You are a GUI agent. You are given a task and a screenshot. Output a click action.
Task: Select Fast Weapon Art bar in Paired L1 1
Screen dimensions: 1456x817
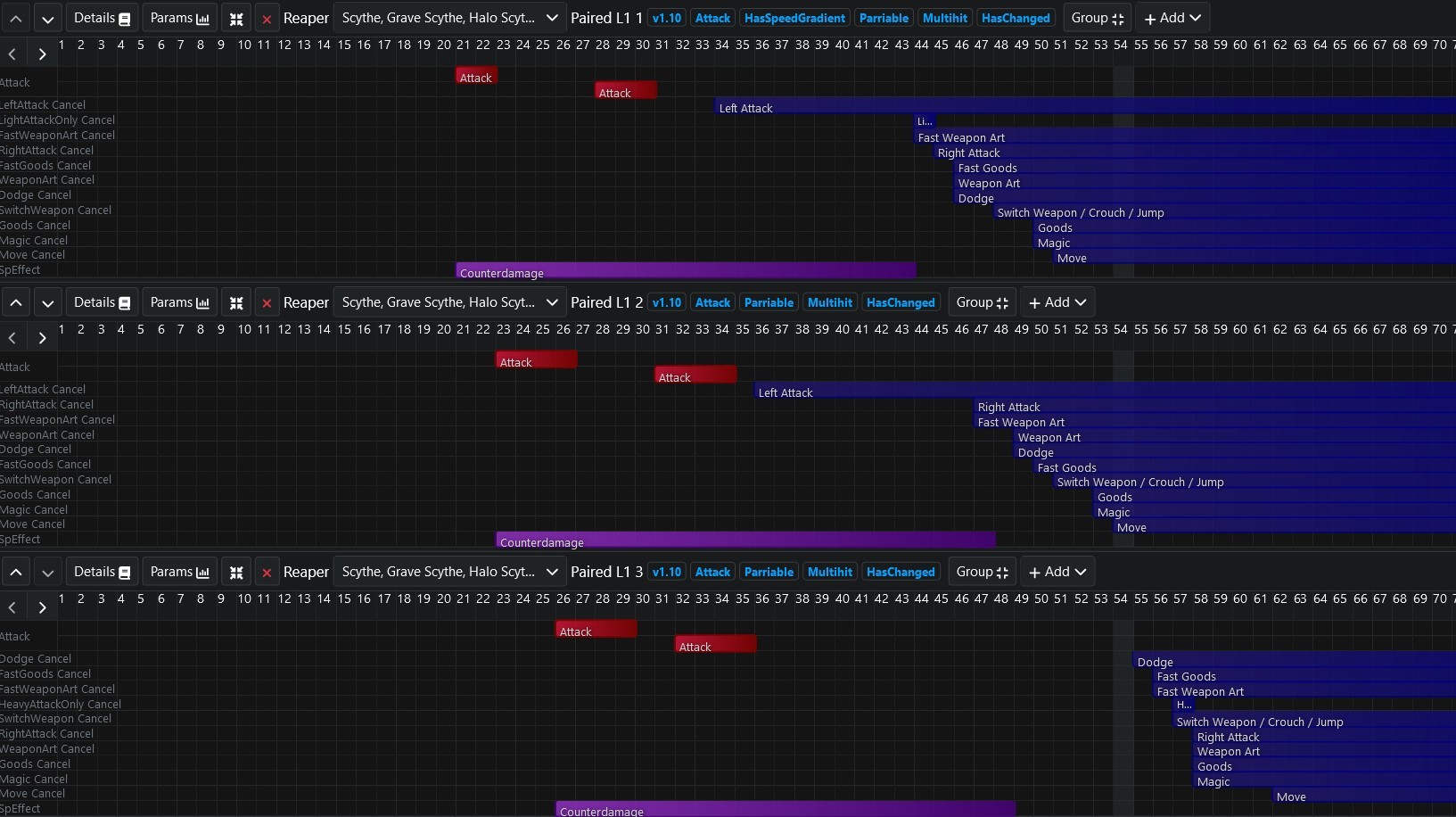tap(1185, 137)
